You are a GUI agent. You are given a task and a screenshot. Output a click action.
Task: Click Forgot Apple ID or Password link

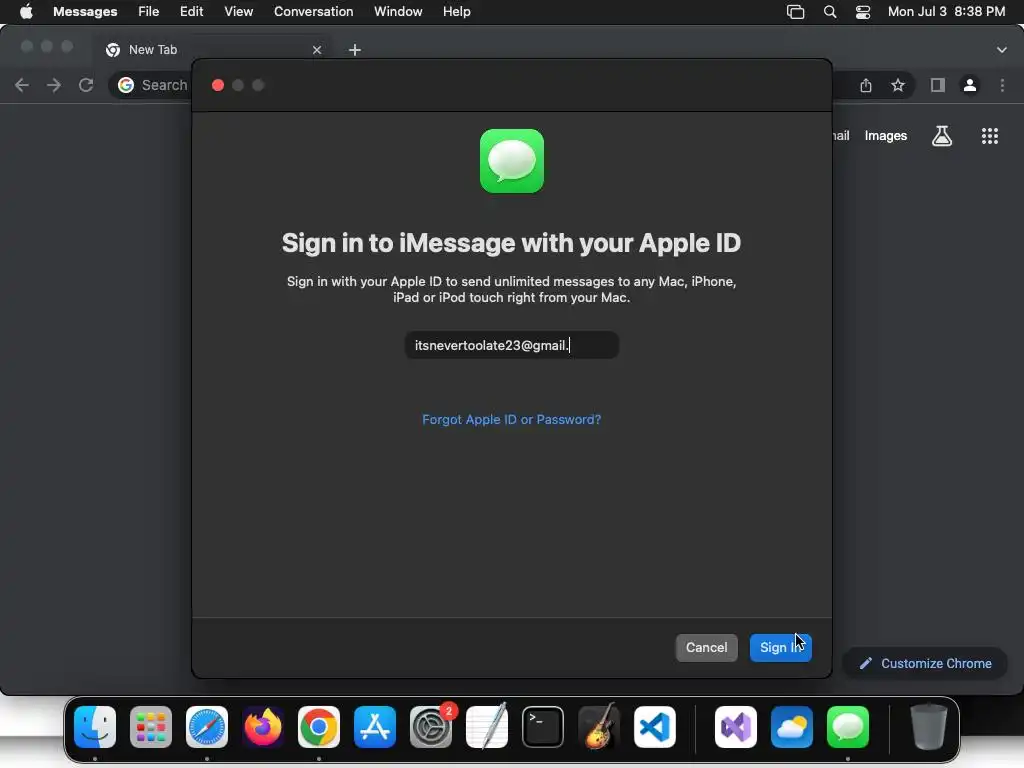511,419
